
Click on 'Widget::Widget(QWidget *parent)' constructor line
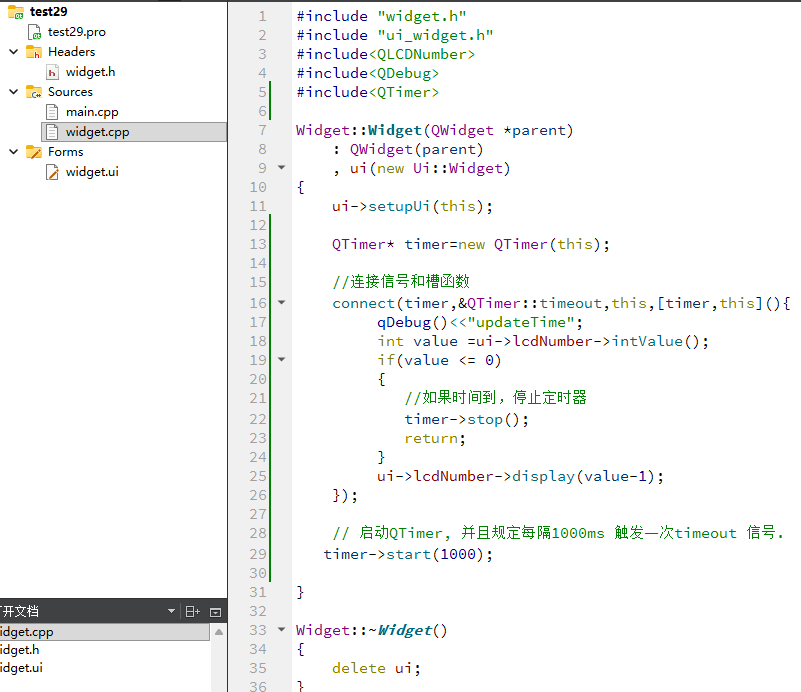(434, 130)
